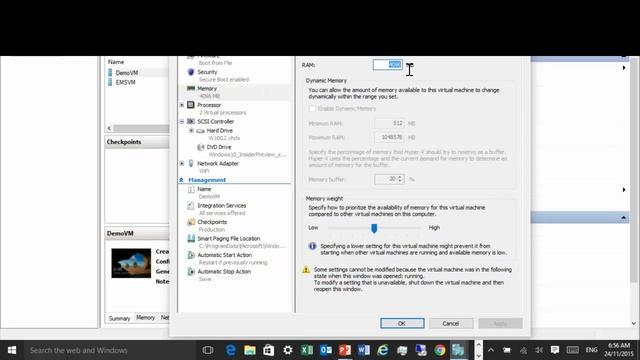Open the Windows Store taskbar icon
Viewport: 640px width, 360px height.
269,350
